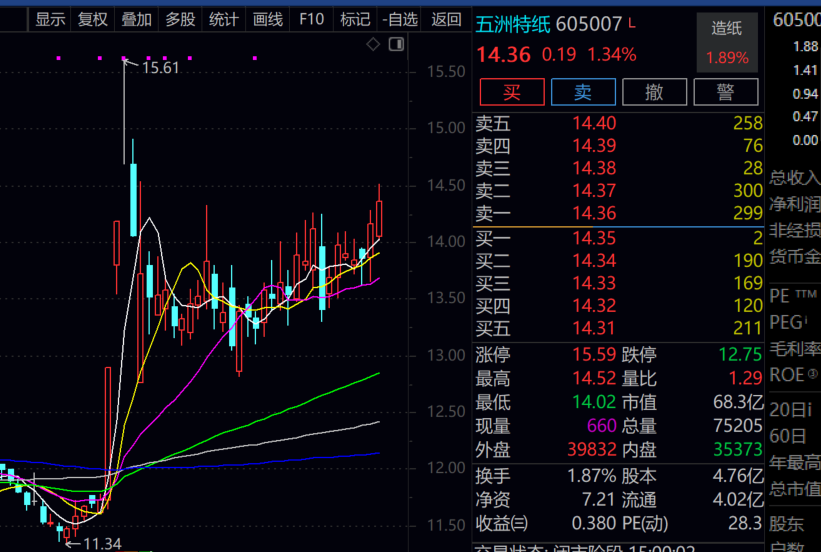Click current price 14.36 in header
Viewport: 821px width, 552px height.
point(503,54)
